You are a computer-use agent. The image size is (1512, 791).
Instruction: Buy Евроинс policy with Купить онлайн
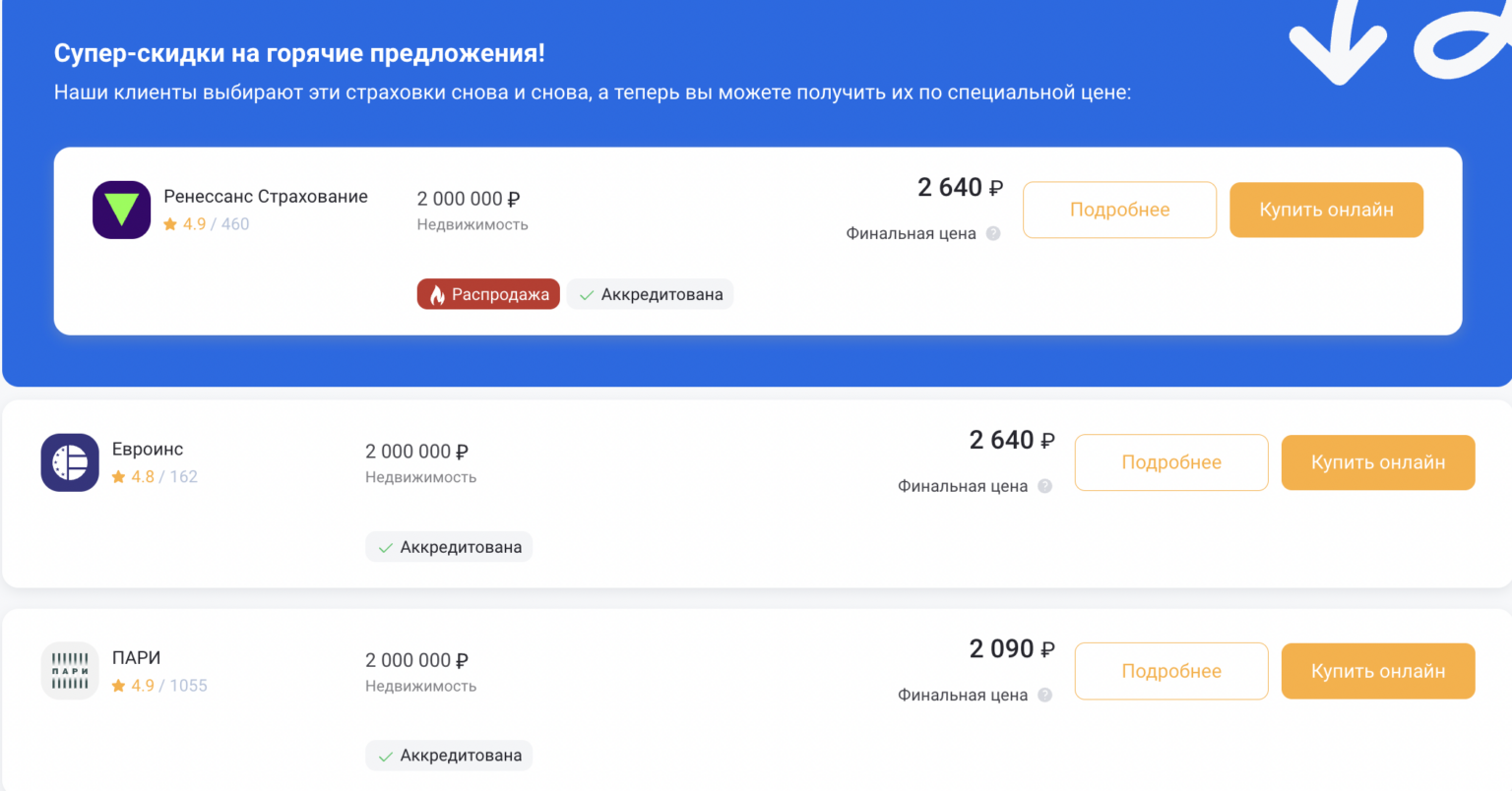point(1377,462)
